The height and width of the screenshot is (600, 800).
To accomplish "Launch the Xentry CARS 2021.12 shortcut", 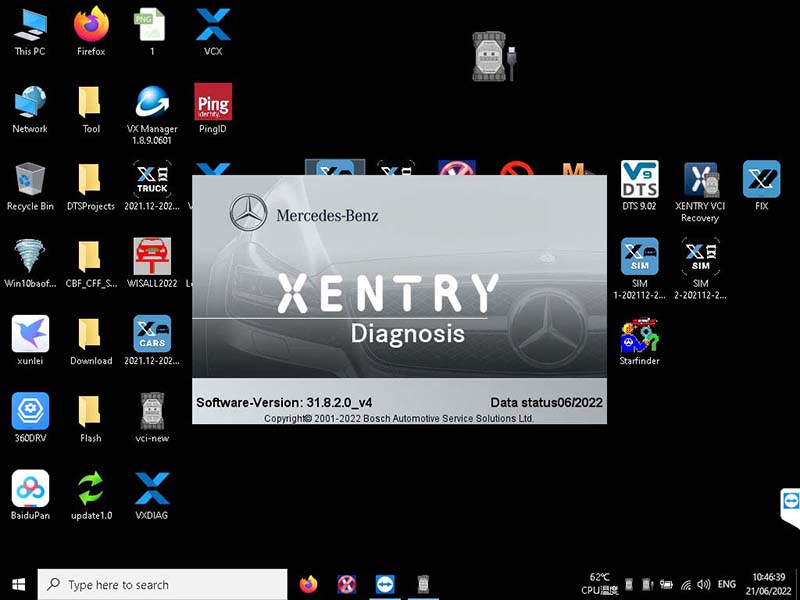I will 152,340.
